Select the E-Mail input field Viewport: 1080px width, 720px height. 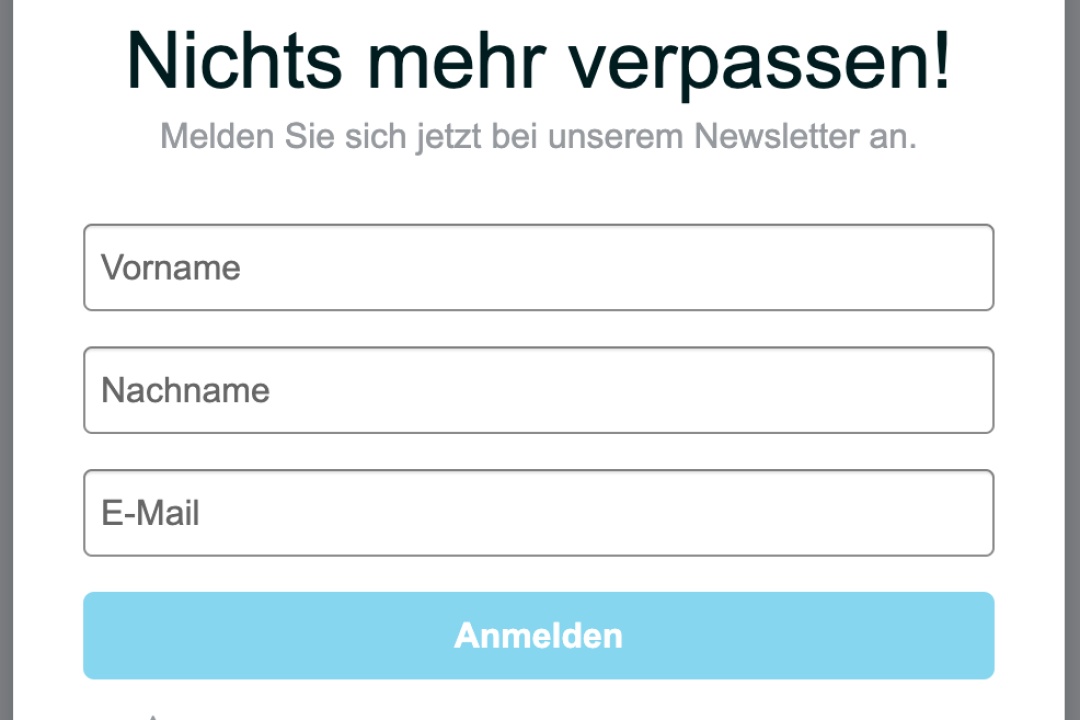click(540, 512)
